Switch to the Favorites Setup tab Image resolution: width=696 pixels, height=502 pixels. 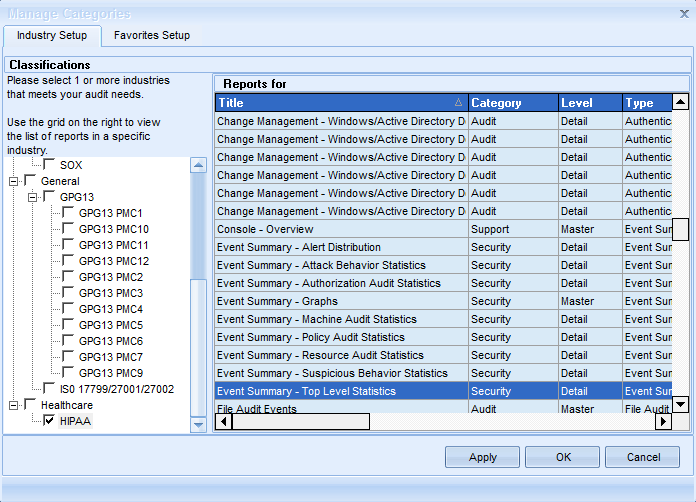click(152, 36)
